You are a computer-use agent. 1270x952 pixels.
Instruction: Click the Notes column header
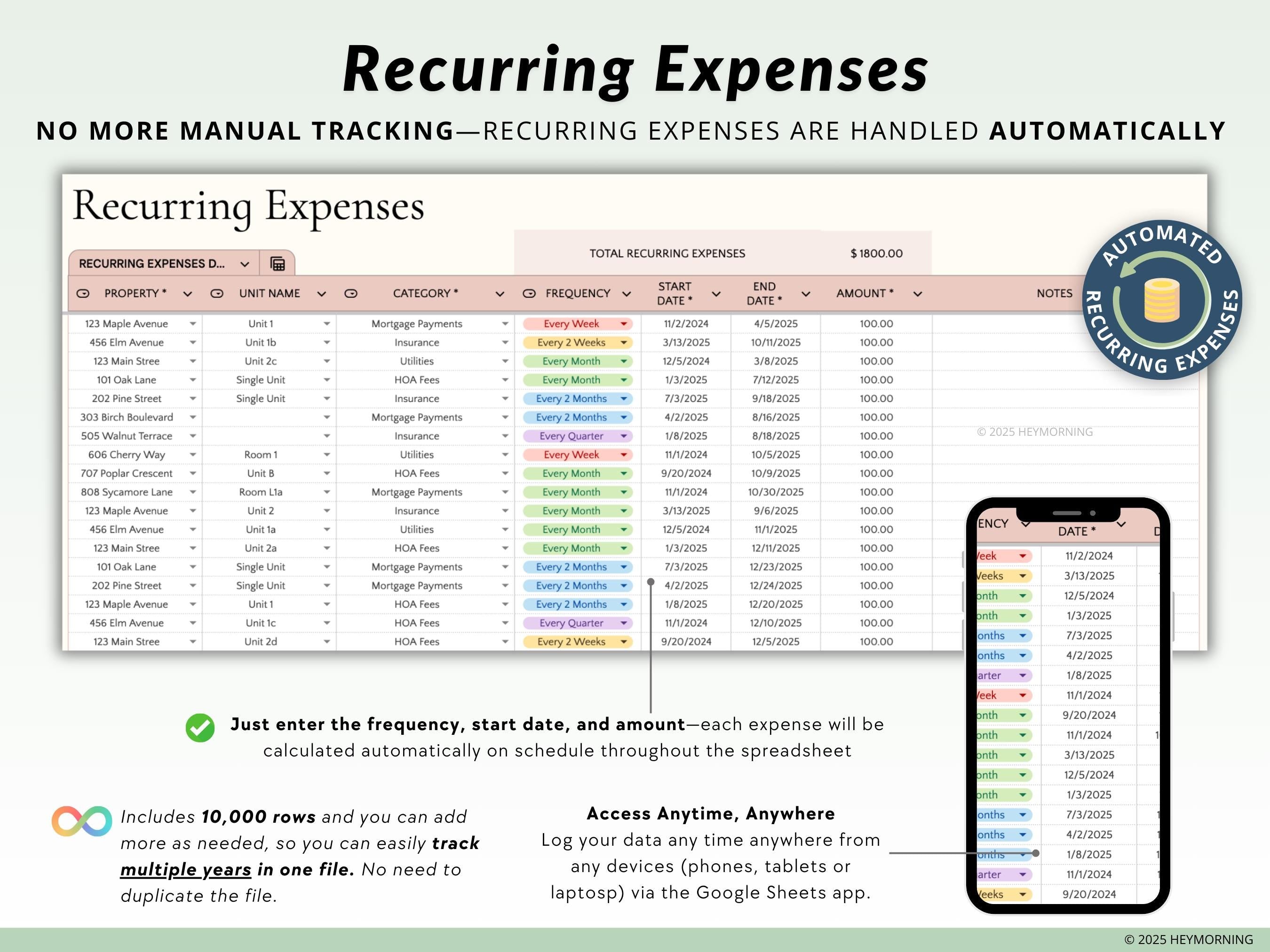click(x=1054, y=293)
